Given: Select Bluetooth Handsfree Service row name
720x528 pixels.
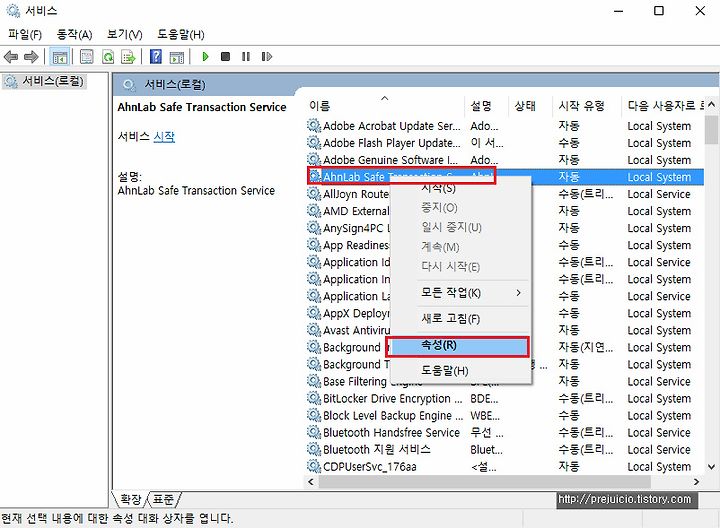Looking at the screenshot, I should click(391, 433).
